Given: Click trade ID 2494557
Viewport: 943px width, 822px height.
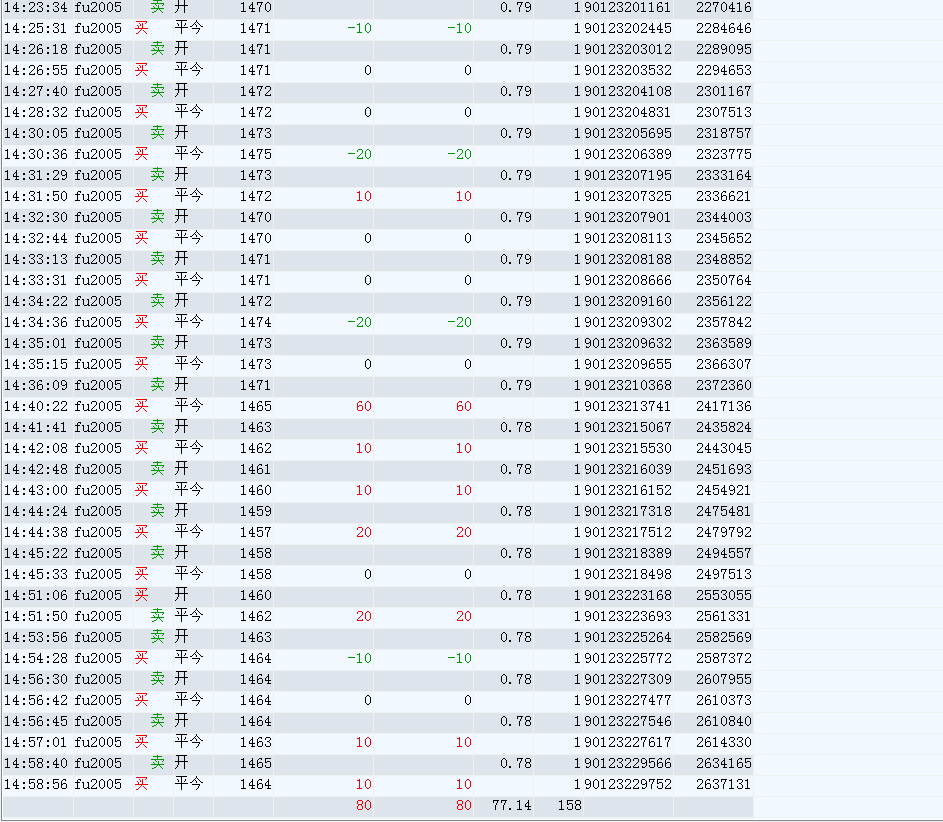Looking at the screenshot, I should (x=723, y=554).
